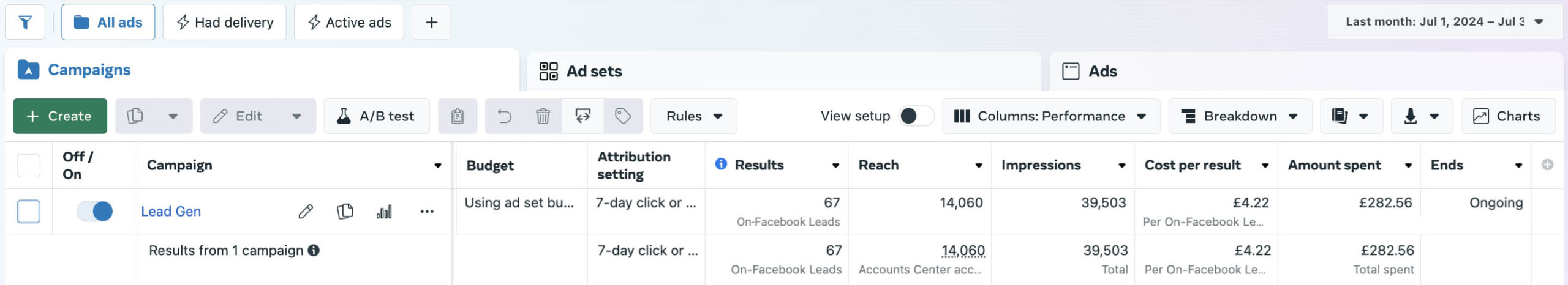Switch to the Ads tab

pos(1102,72)
